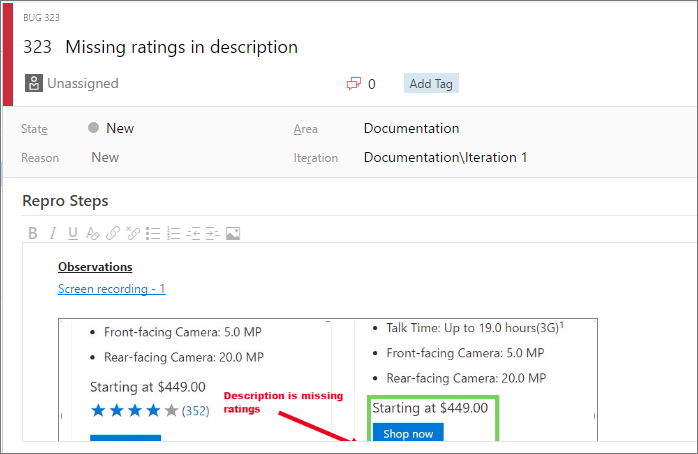
Task: Click the decrease indent icon
Action: point(193,233)
